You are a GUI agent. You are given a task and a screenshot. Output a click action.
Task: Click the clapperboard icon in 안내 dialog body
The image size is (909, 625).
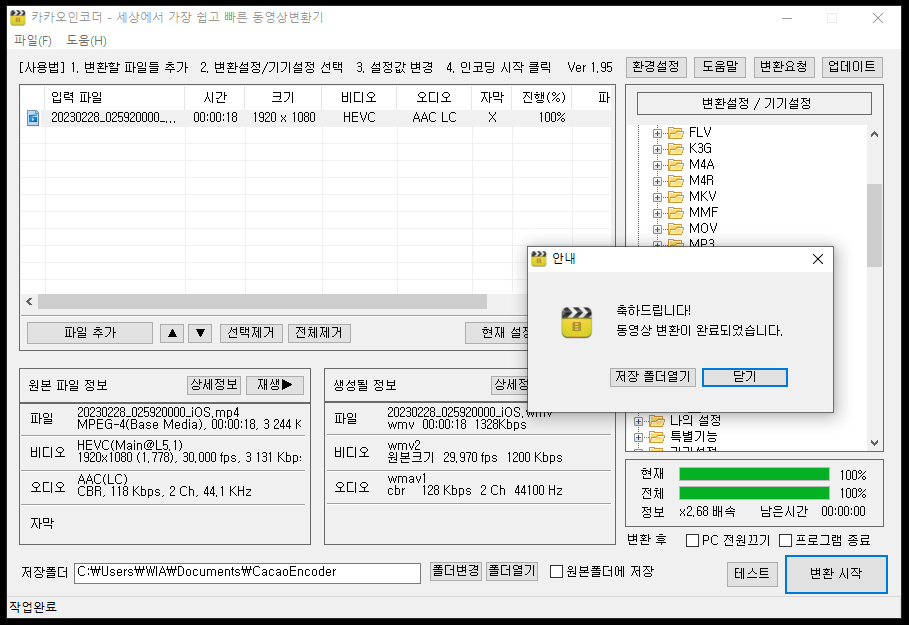click(x=576, y=322)
